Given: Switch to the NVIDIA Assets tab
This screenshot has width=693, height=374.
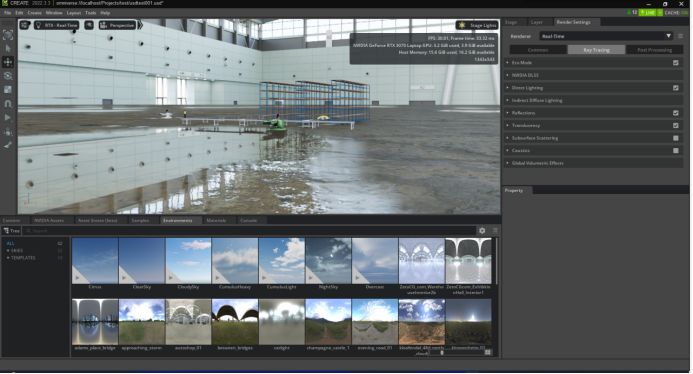Looking at the screenshot, I should pyautogui.click(x=49, y=220).
